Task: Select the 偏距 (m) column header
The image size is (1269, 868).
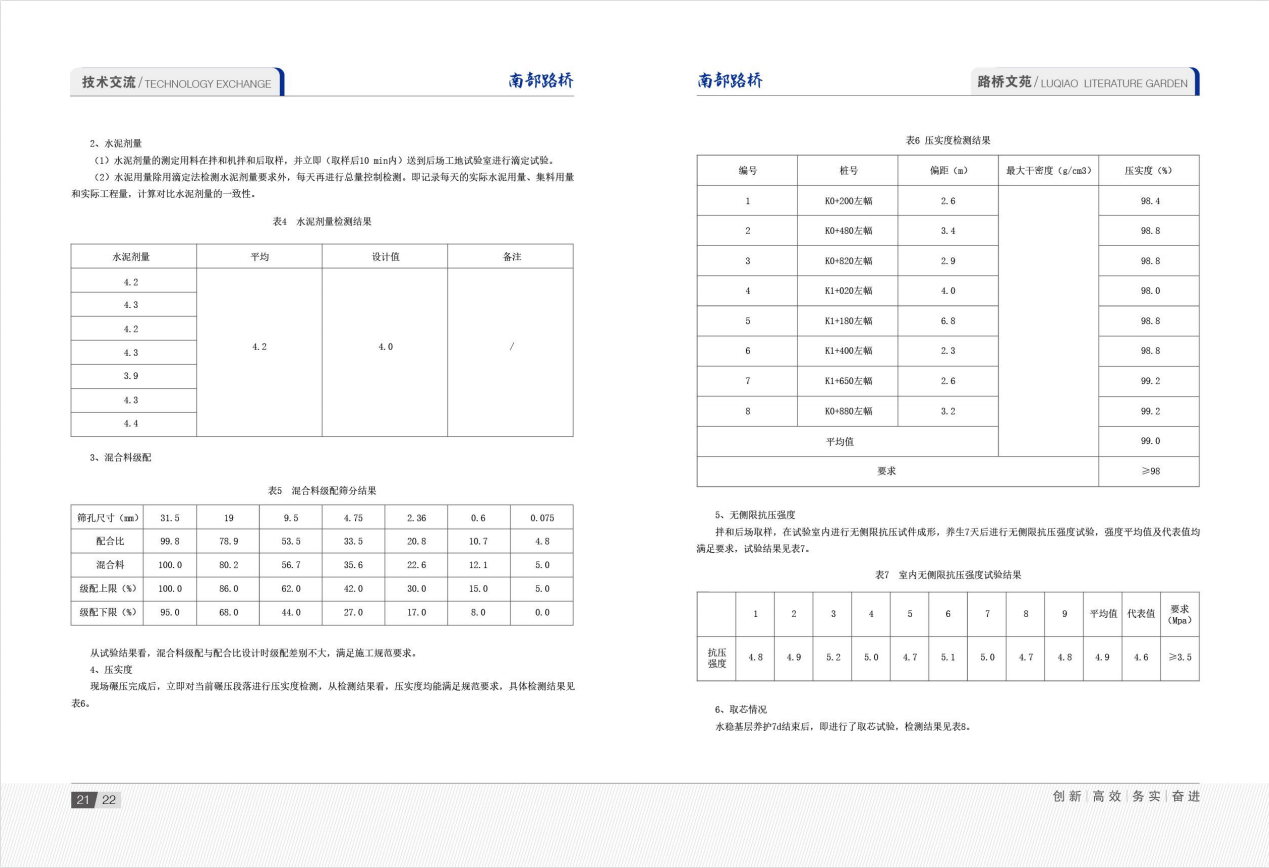Action: [x=948, y=171]
